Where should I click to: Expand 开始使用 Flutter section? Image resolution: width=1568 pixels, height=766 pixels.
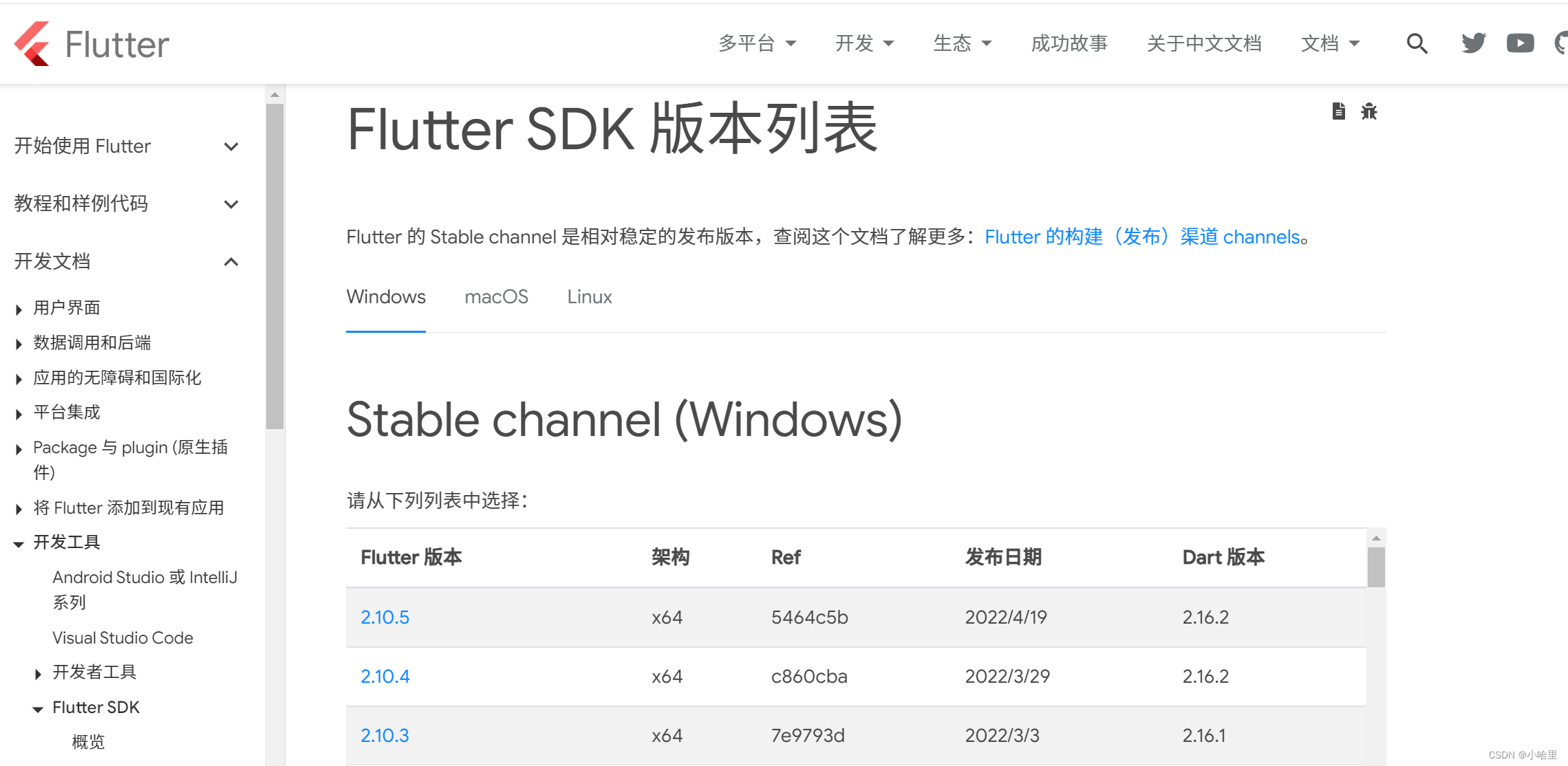(x=127, y=146)
